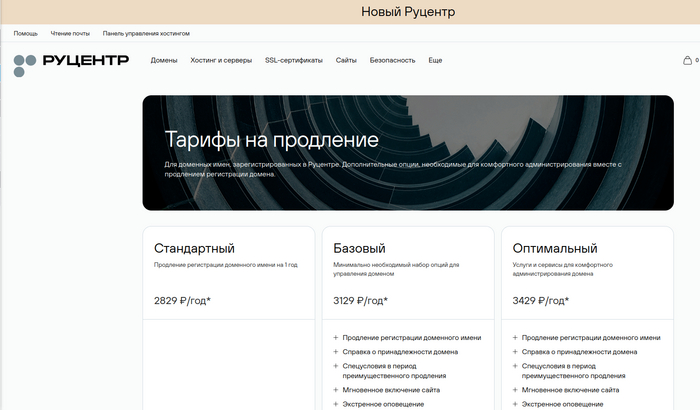Select the Стандартный tariff title
The image size is (700, 410).
(x=194, y=248)
